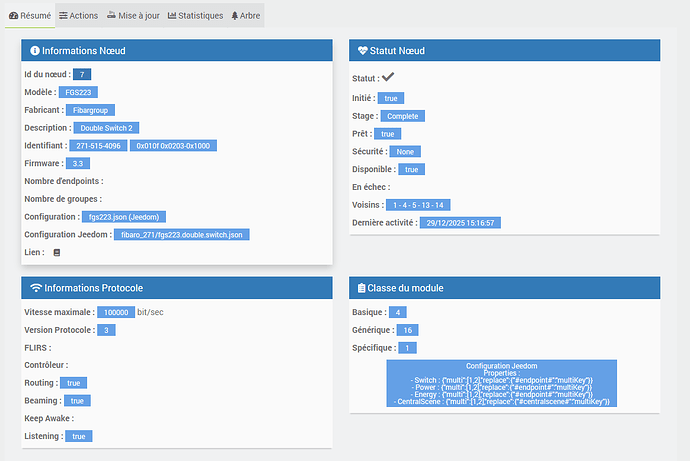The image size is (690, 461).
Task: Click the Basique class value 4
Action: (398, 312)
